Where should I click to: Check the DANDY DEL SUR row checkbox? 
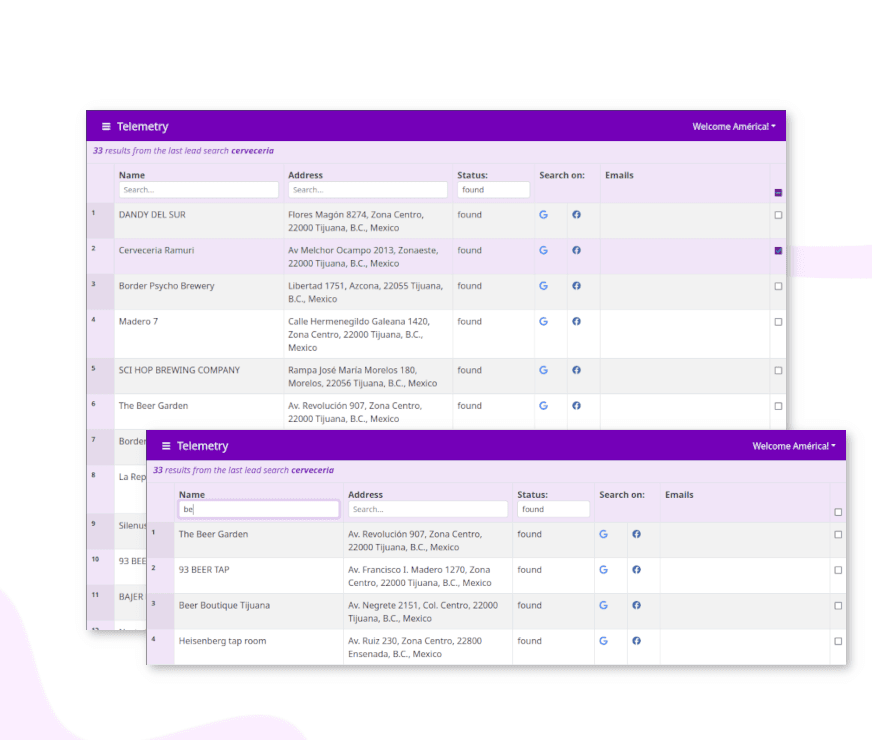click(778, 215)
